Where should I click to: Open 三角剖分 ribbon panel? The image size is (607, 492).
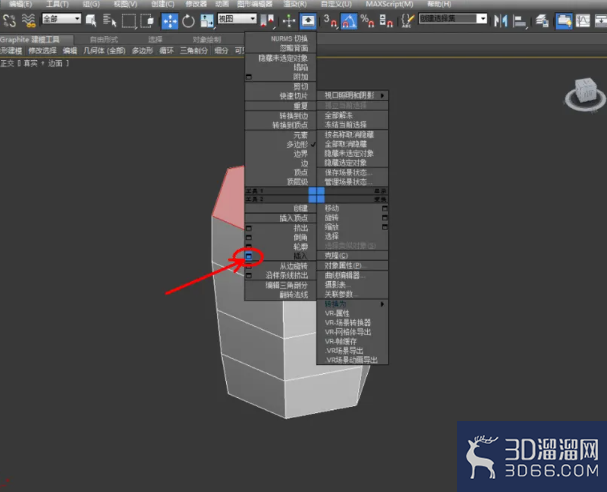[x=194, y=51]
